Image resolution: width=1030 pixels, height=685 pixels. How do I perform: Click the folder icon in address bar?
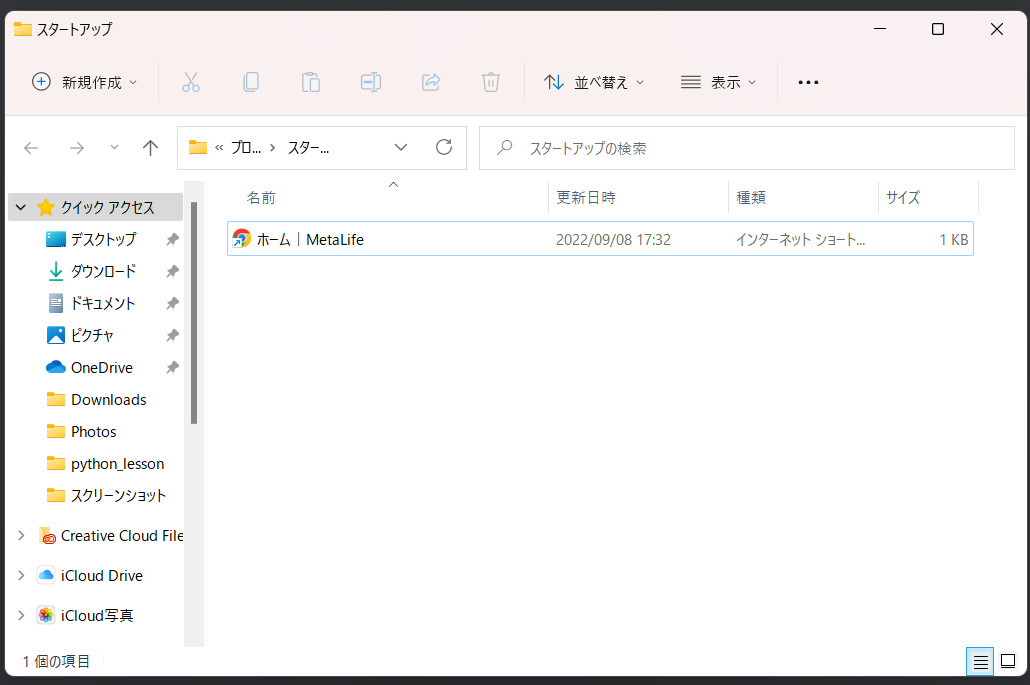tap(198, 147)
